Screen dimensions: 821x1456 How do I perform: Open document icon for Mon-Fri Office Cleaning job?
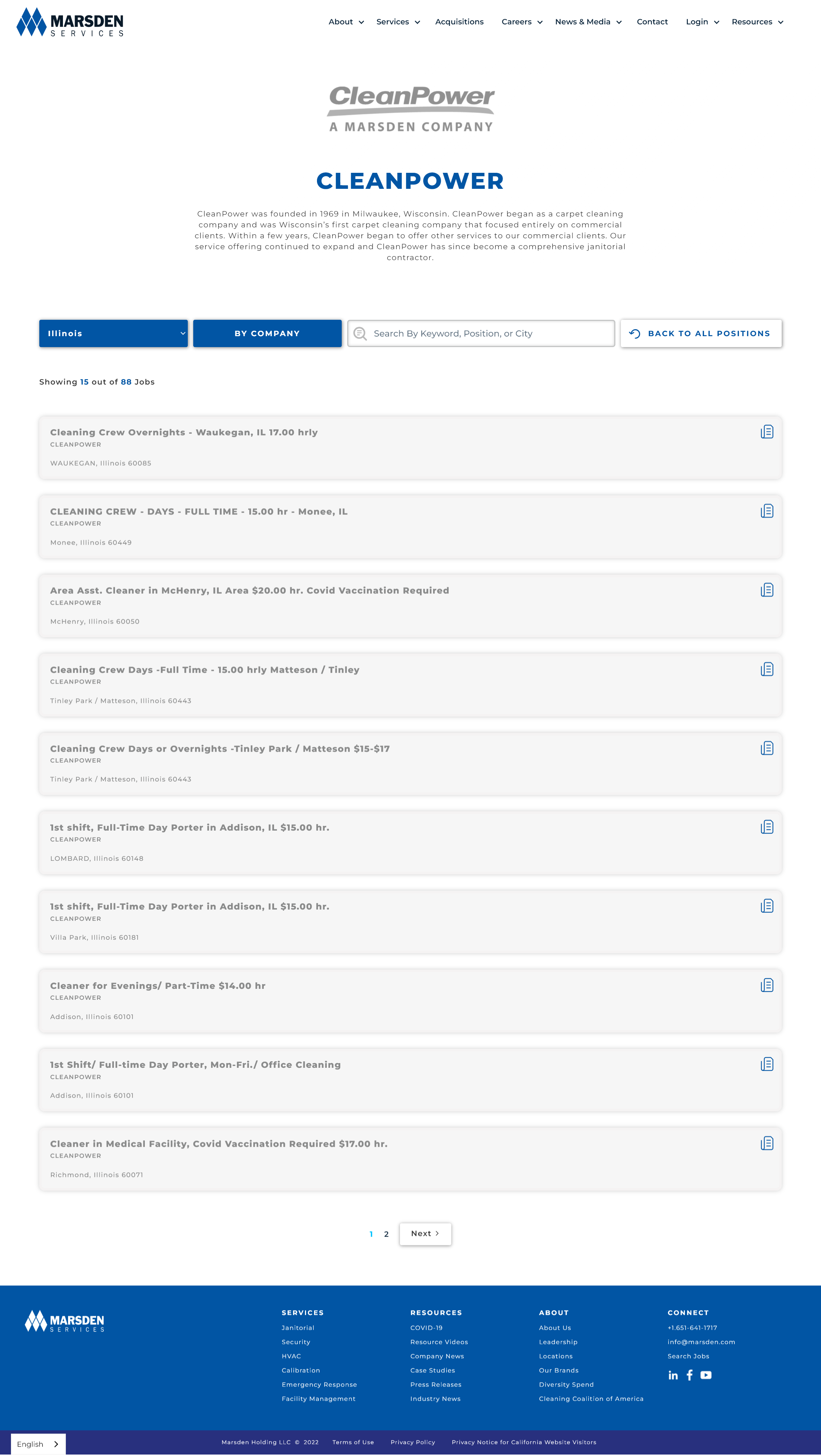767,1064
